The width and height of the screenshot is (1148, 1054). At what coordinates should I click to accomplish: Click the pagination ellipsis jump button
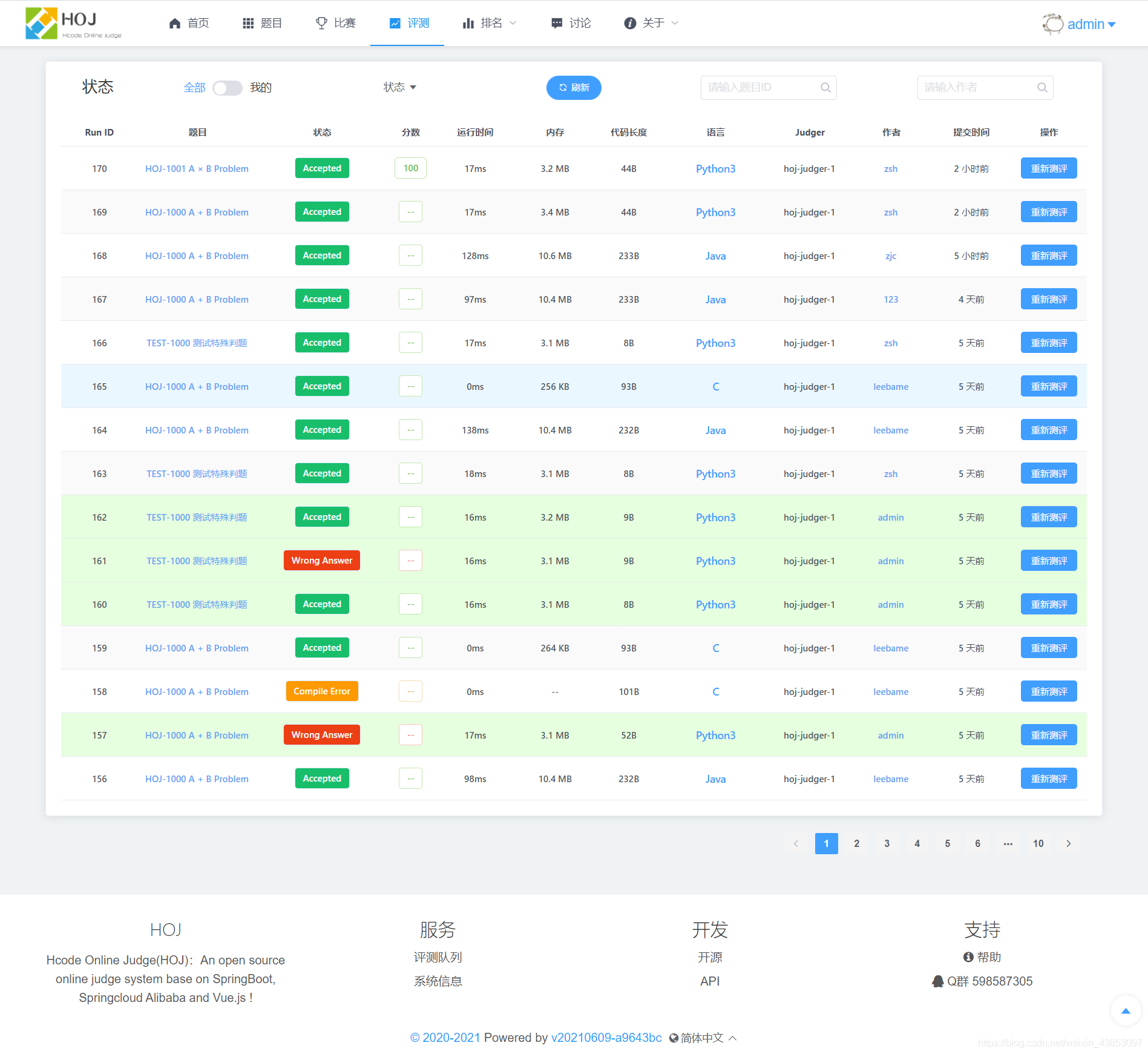pos(1008,843)
